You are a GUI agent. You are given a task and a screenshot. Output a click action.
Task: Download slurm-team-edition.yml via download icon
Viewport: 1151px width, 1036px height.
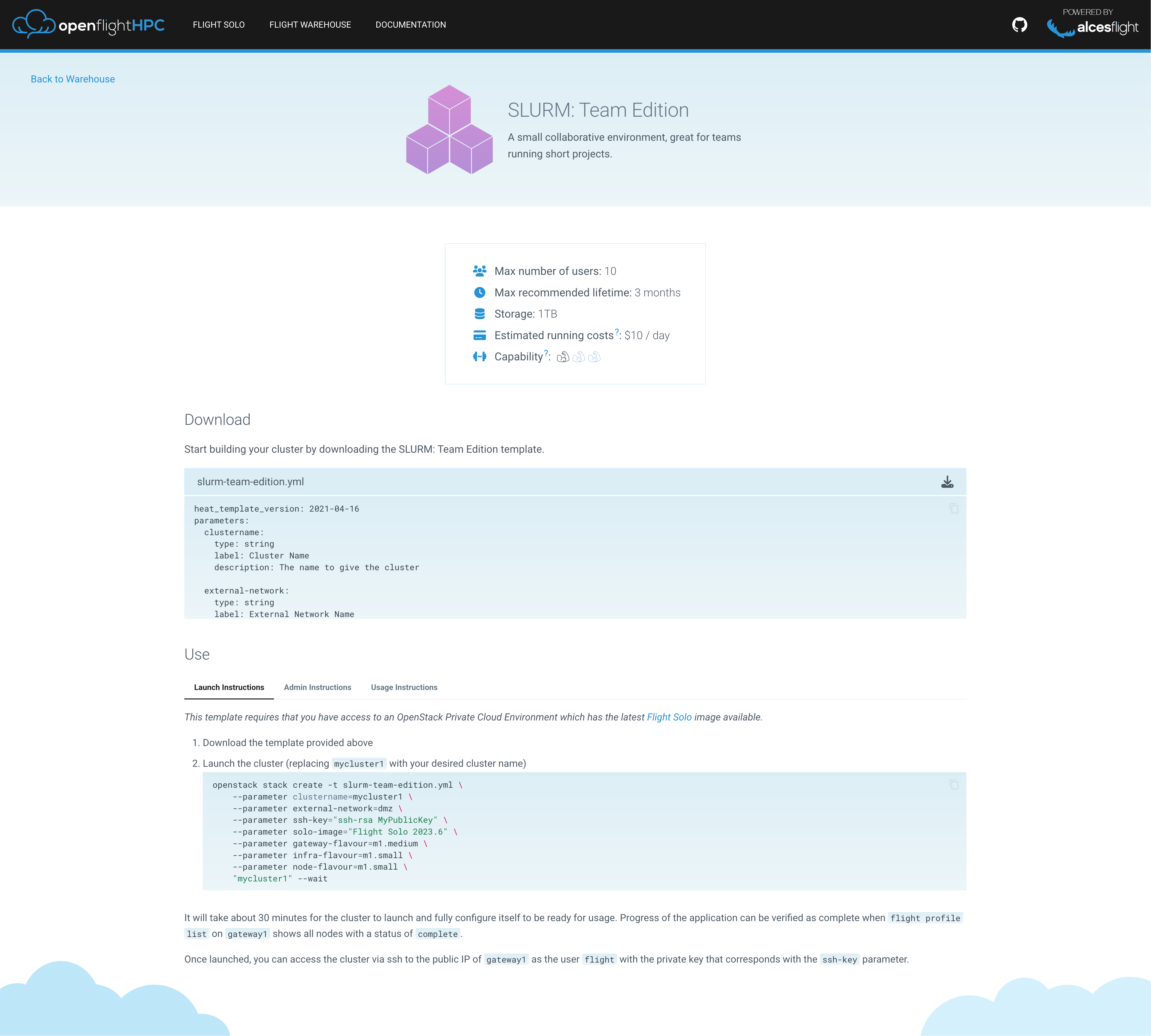pyautogui.click(x=947, y=482)
